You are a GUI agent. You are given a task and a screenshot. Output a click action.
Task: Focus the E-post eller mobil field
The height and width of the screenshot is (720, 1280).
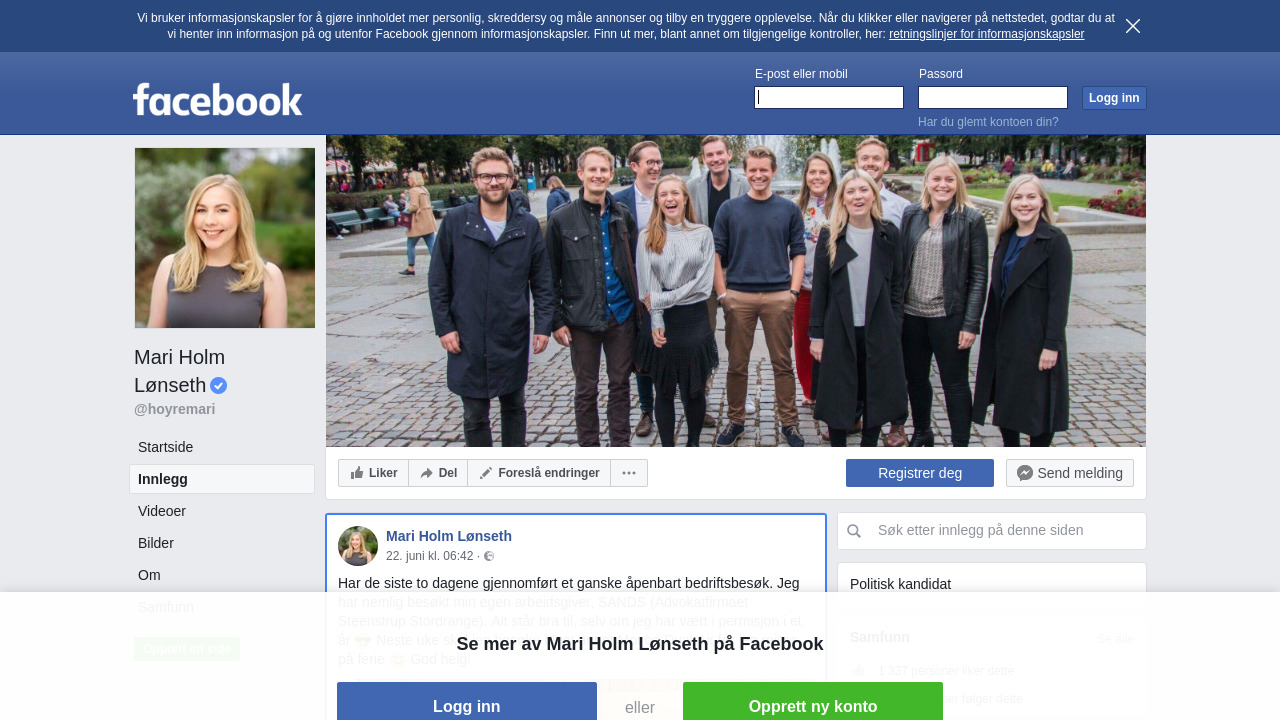[829, 97]
